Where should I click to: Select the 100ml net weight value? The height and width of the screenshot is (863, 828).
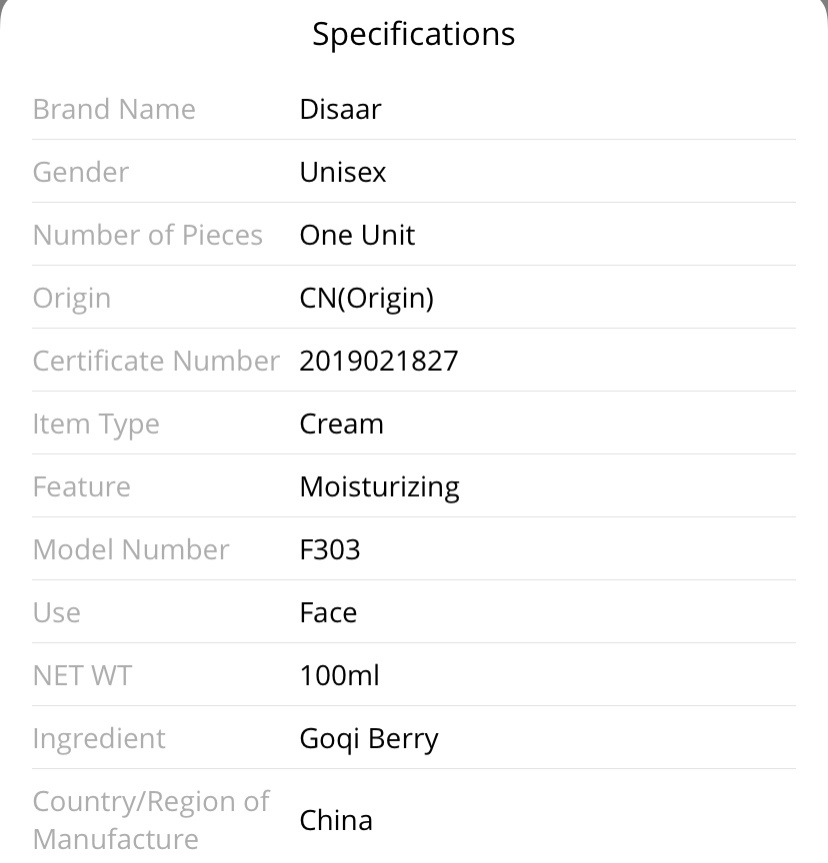click(x=340, y=675)
